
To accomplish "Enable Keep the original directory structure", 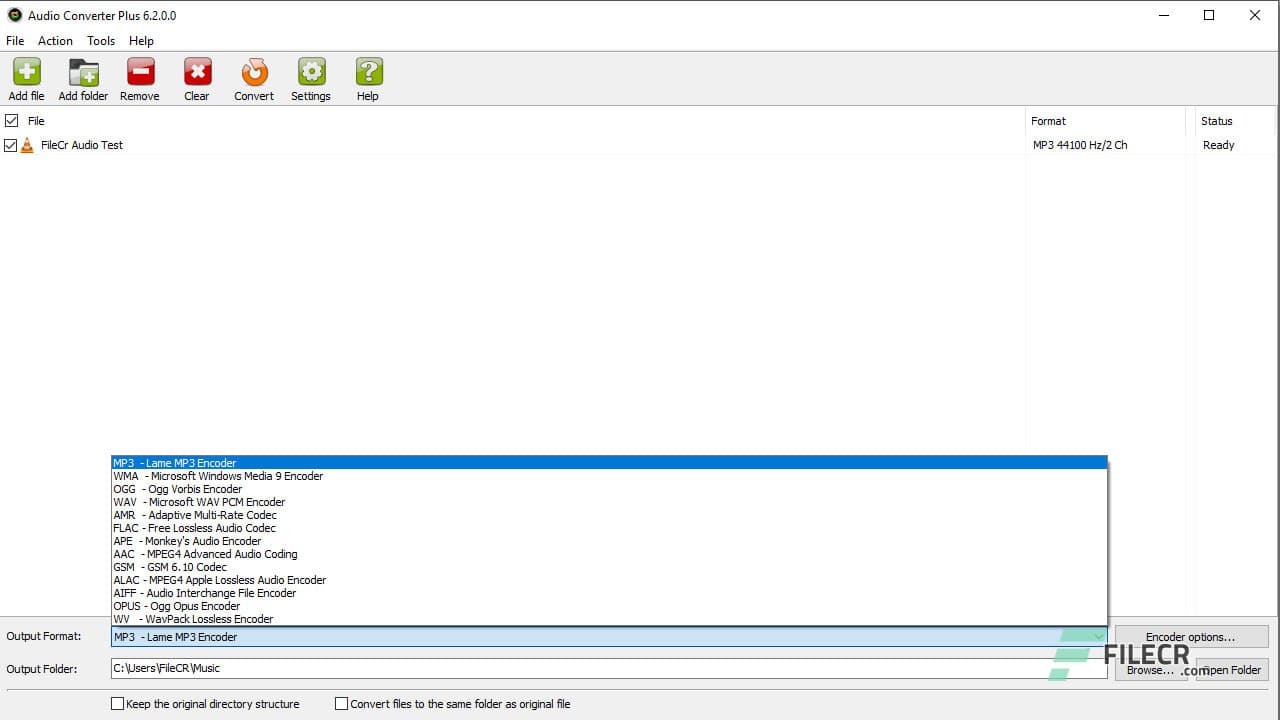I will [x=118, y=704].
